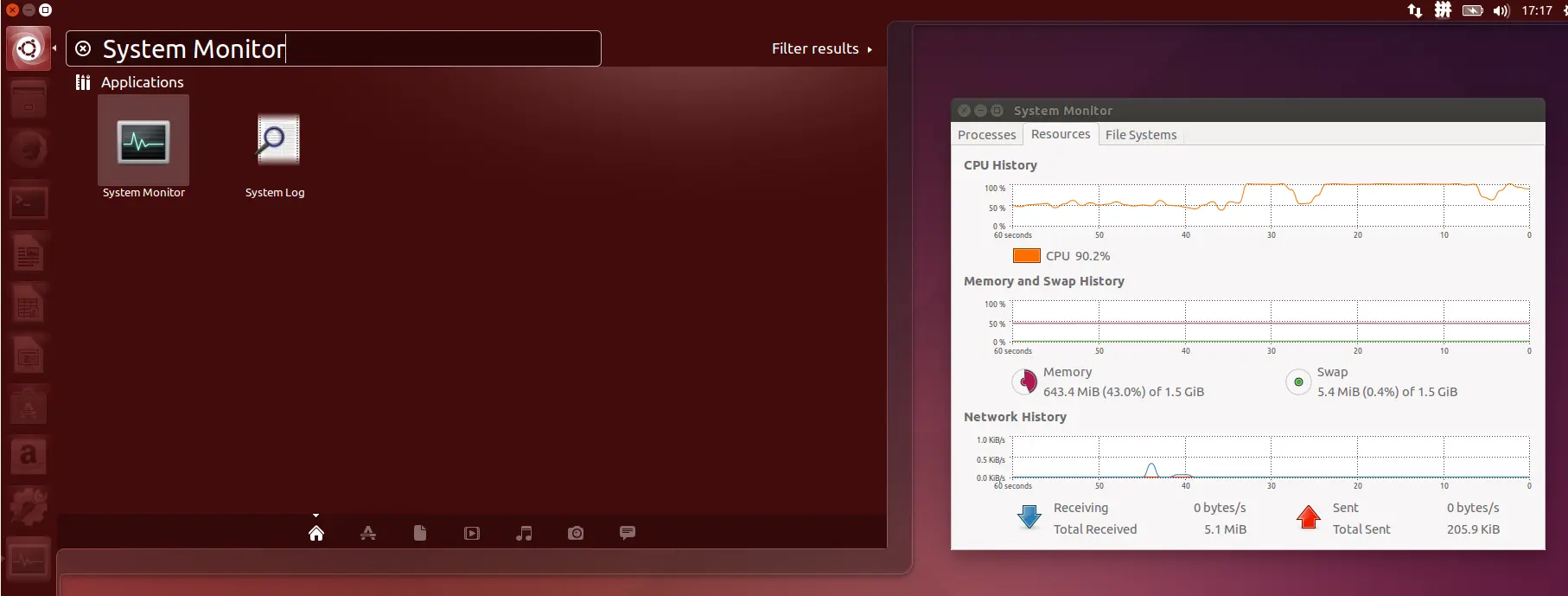
Task: Click the Memory pie color indicator
Action: point(1025,381)
